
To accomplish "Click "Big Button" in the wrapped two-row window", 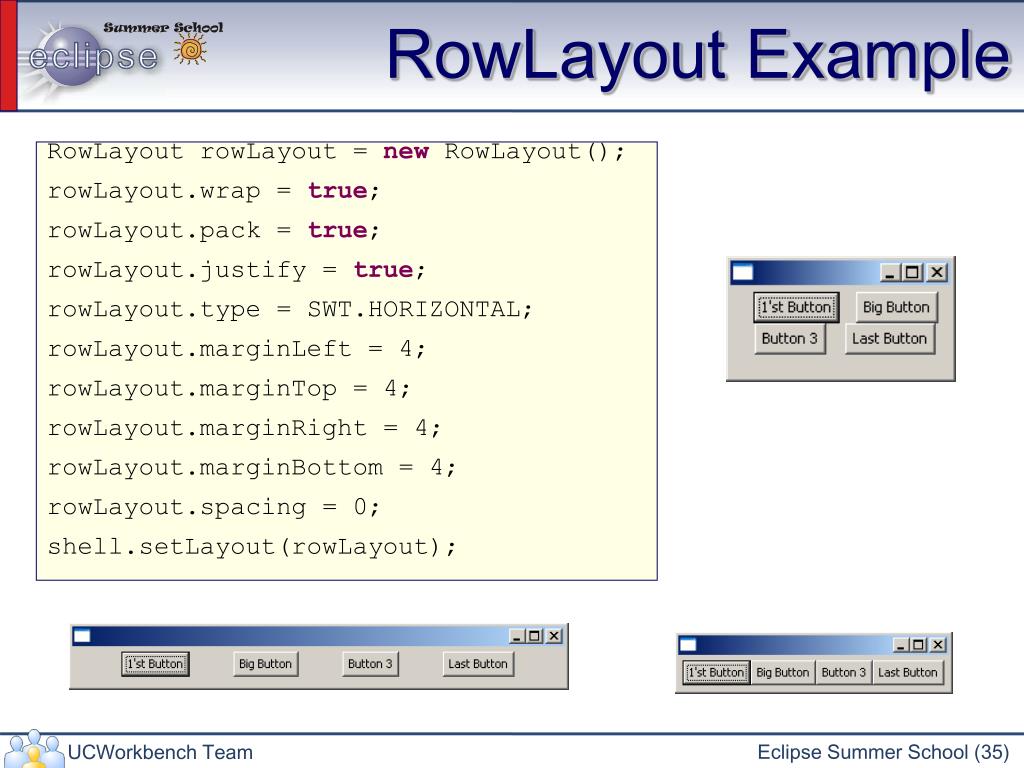I will coord(896,307).
